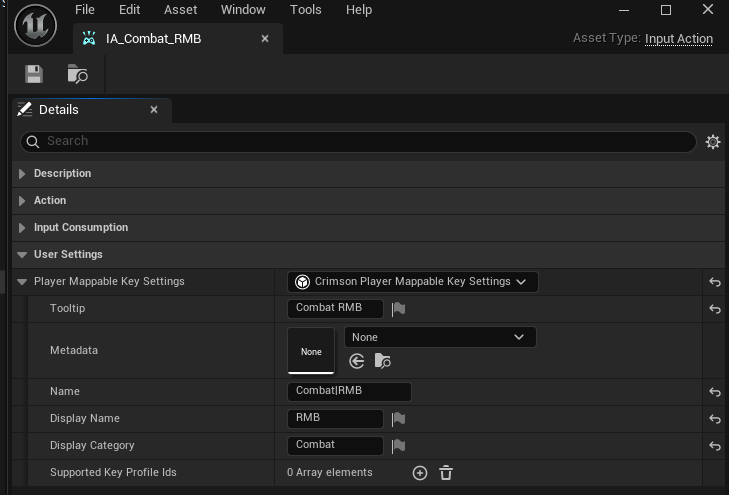Browse to Metadata asset icon
The height and width of the screenshot is (495, 729).
click(x=382, y=361)
